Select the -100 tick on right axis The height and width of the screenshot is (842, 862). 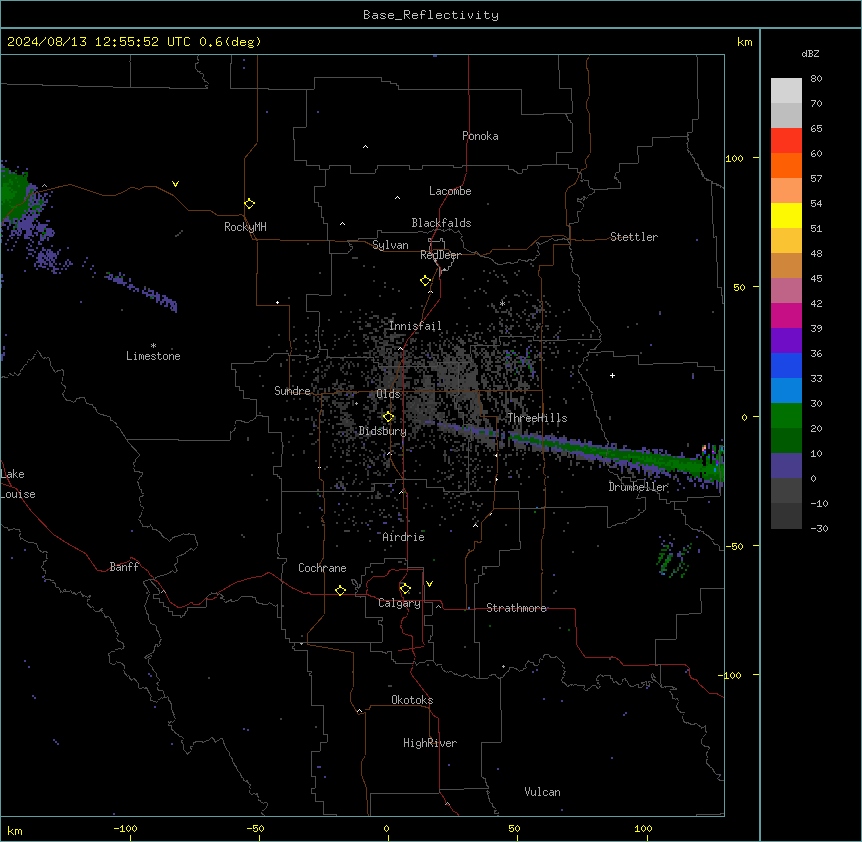coord(731,675)
